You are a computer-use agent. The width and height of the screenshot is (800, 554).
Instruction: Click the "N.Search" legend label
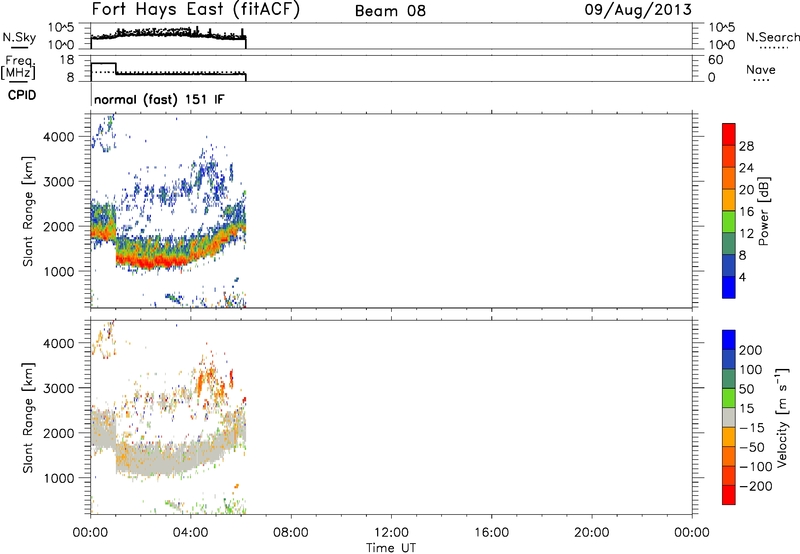(773, 37)
